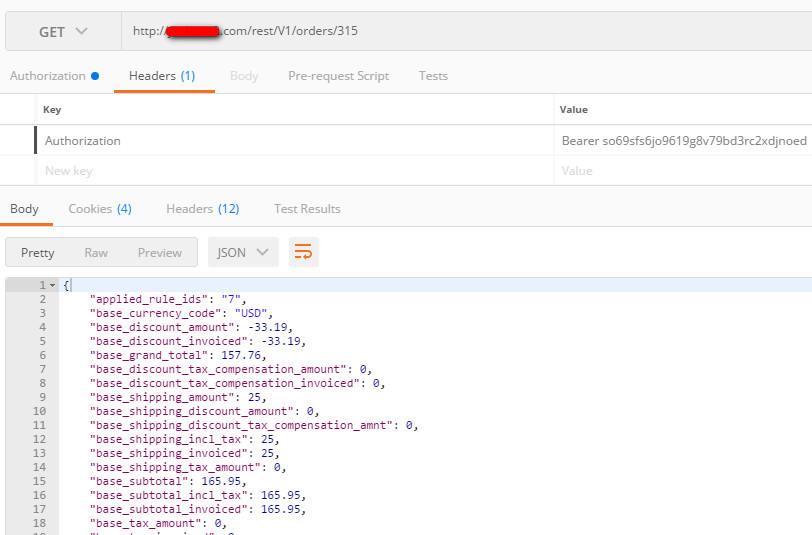Click the New key placeholder field
The image size is (812, 535).
[290, 171]
